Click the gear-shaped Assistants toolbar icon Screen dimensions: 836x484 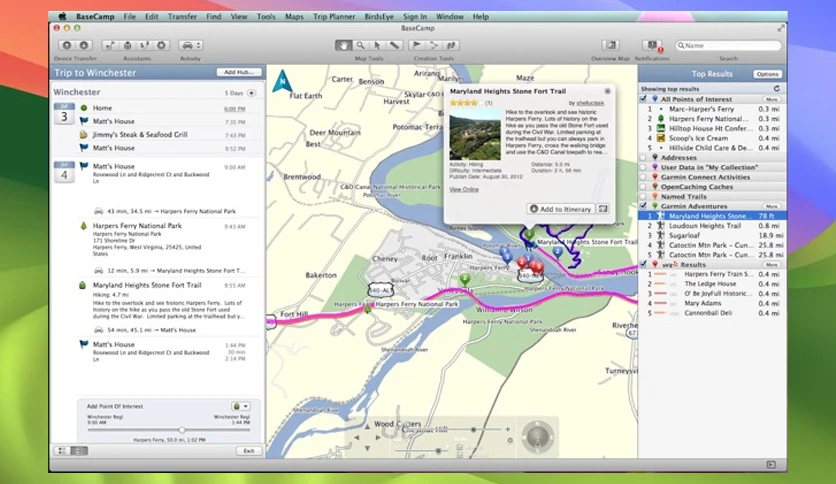162,45
